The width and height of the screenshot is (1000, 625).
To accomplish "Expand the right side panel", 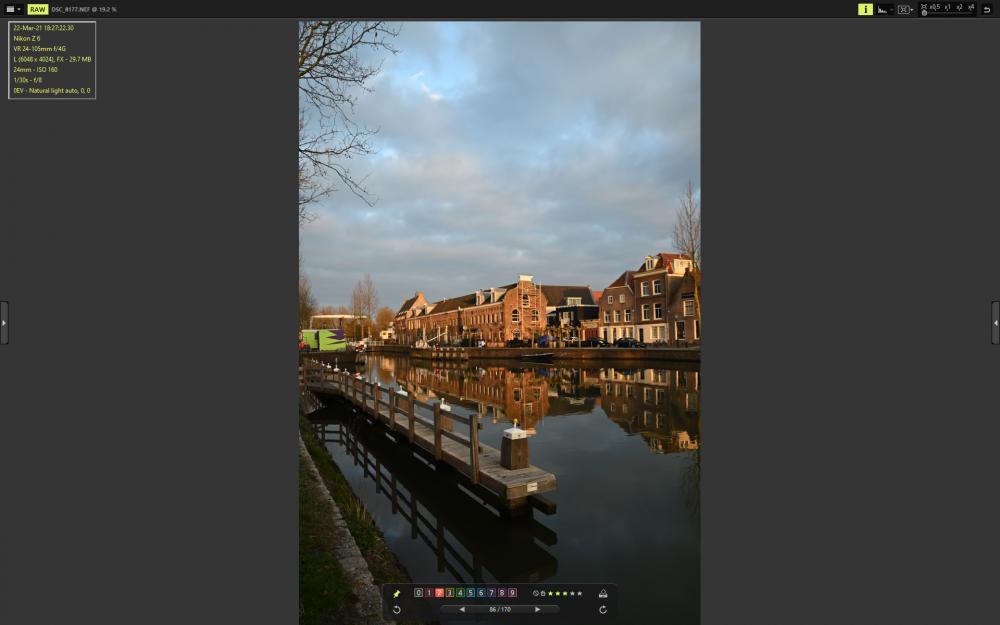I will point(996,323).
